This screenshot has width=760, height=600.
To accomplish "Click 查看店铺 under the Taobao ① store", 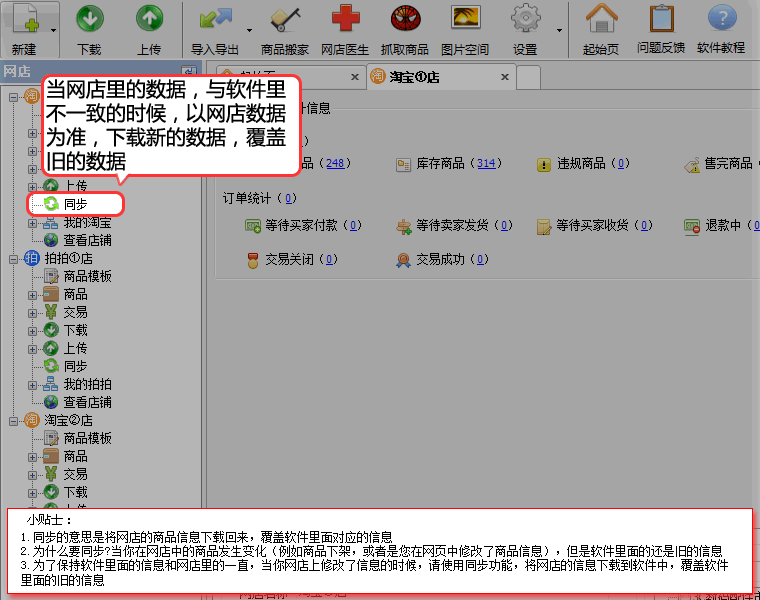I will tap(87, 240).
